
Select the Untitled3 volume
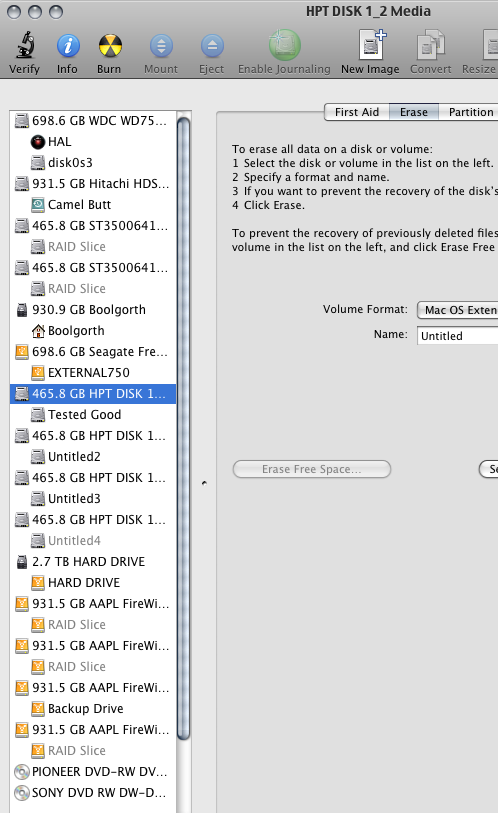tap(93, 498)
